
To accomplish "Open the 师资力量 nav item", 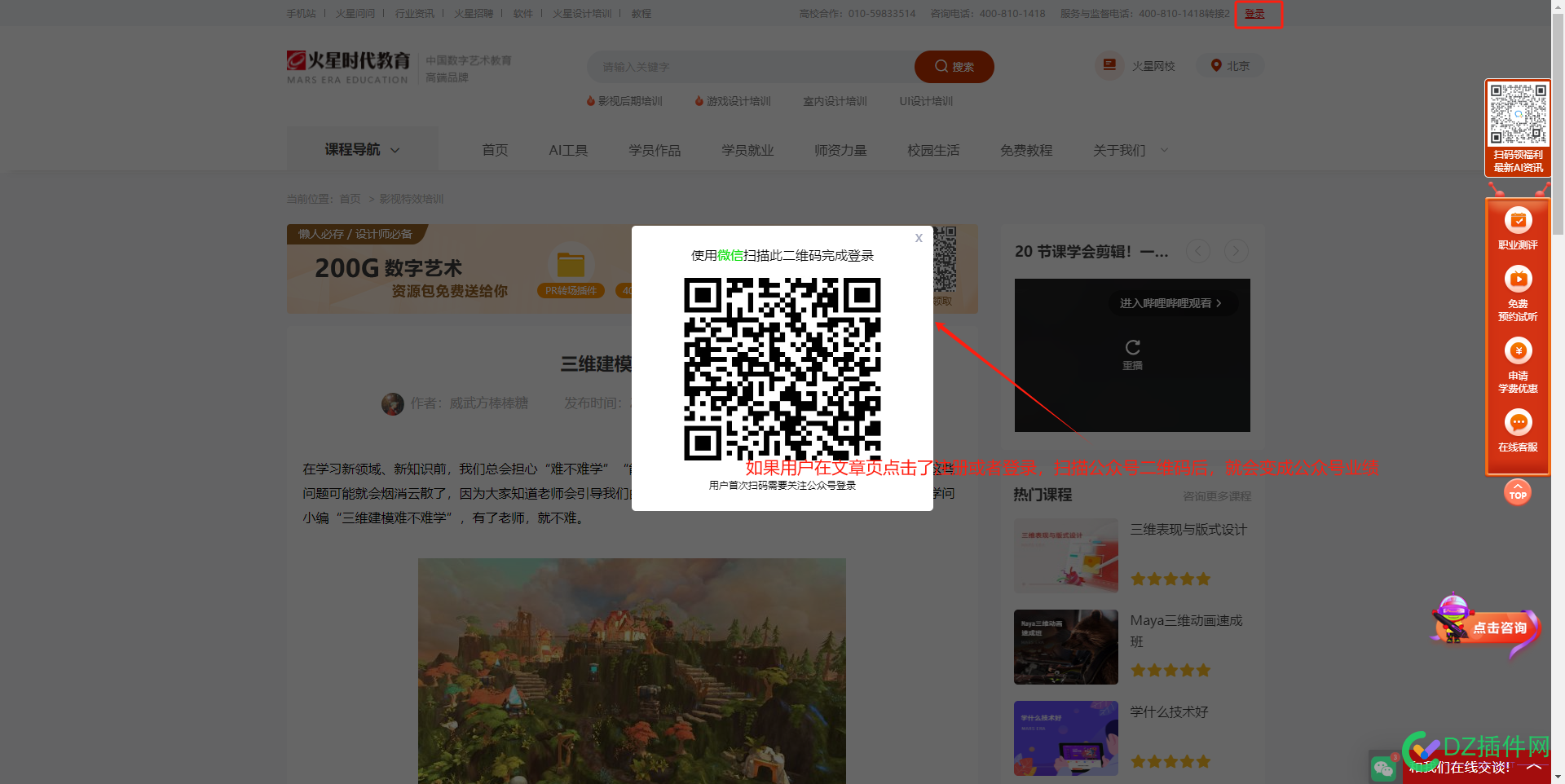I will tap(840, 150).
